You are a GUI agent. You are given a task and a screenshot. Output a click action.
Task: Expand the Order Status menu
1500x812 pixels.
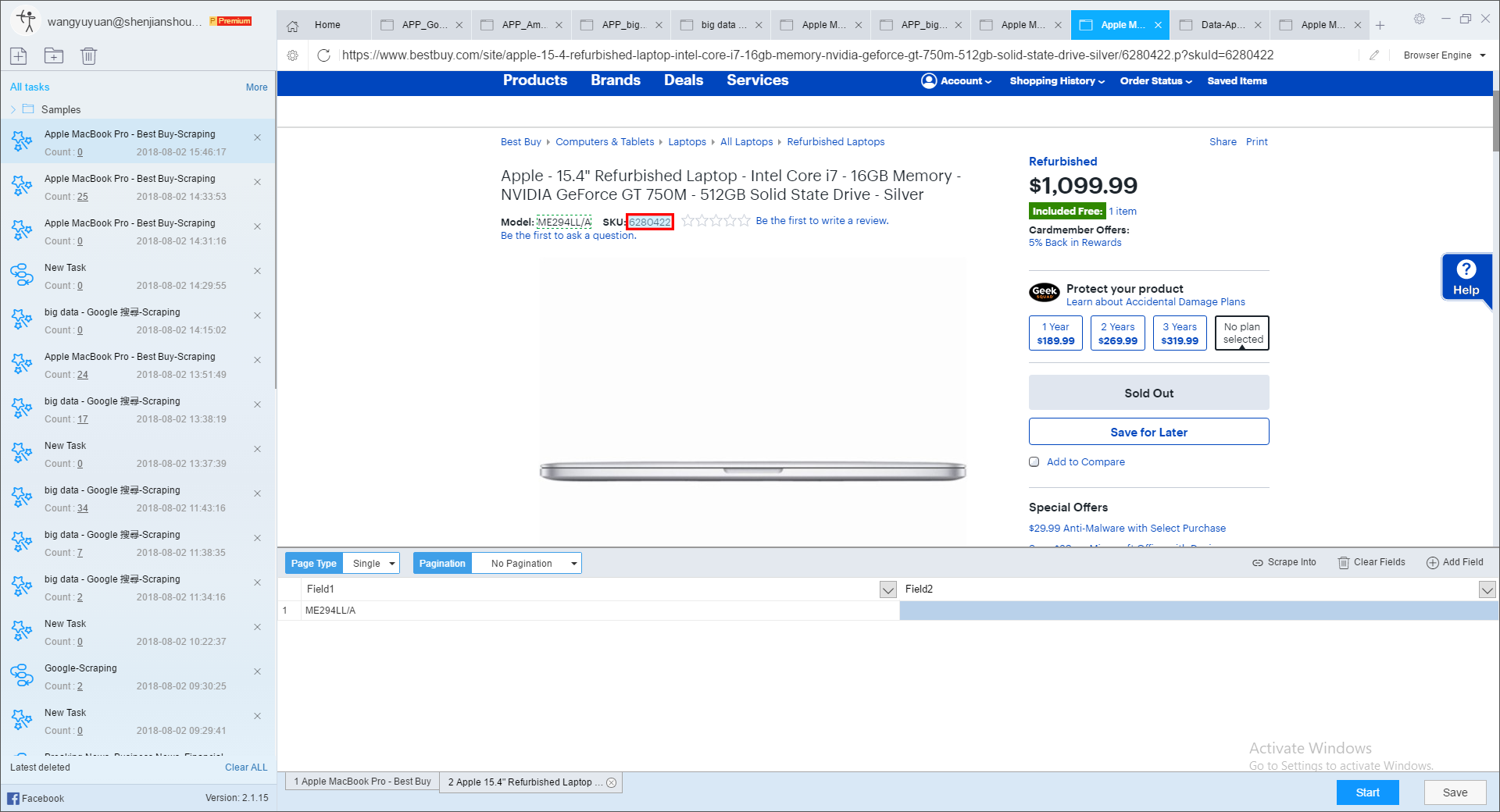(1156, 80)
